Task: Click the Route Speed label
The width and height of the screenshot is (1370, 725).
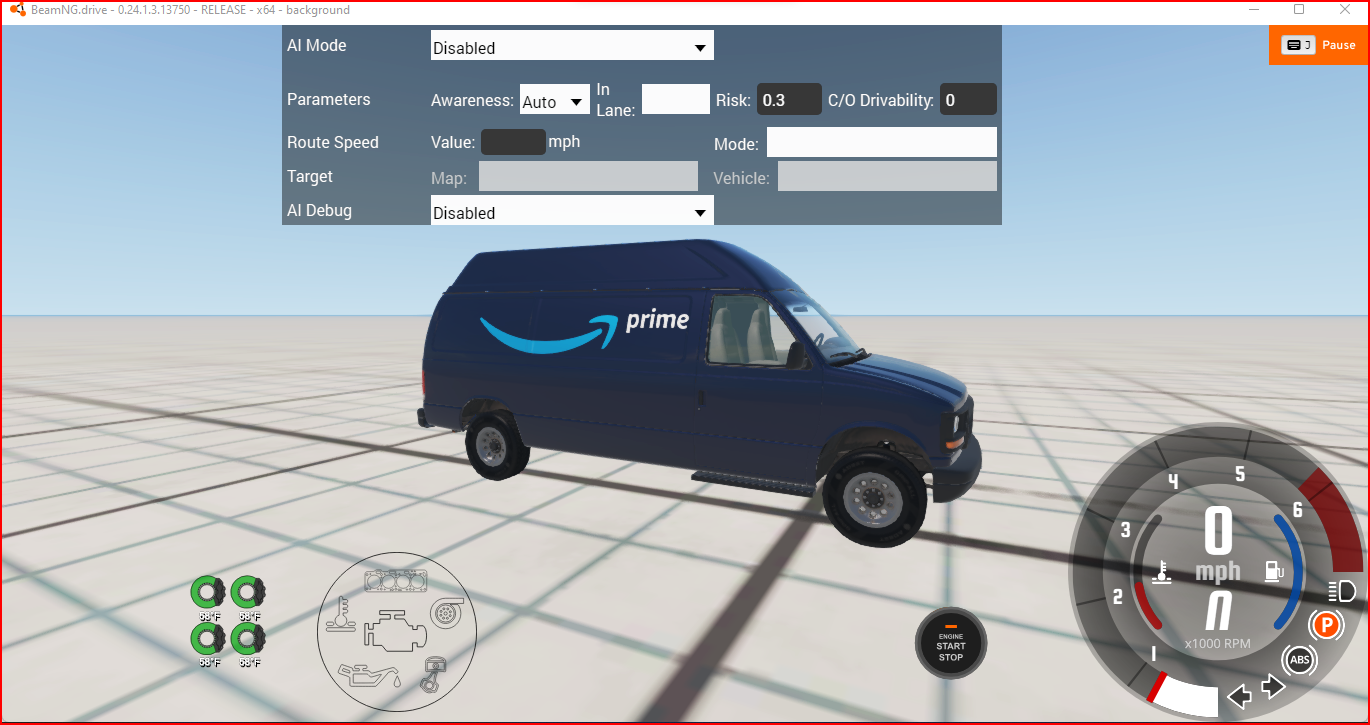Action: point(333,142)
